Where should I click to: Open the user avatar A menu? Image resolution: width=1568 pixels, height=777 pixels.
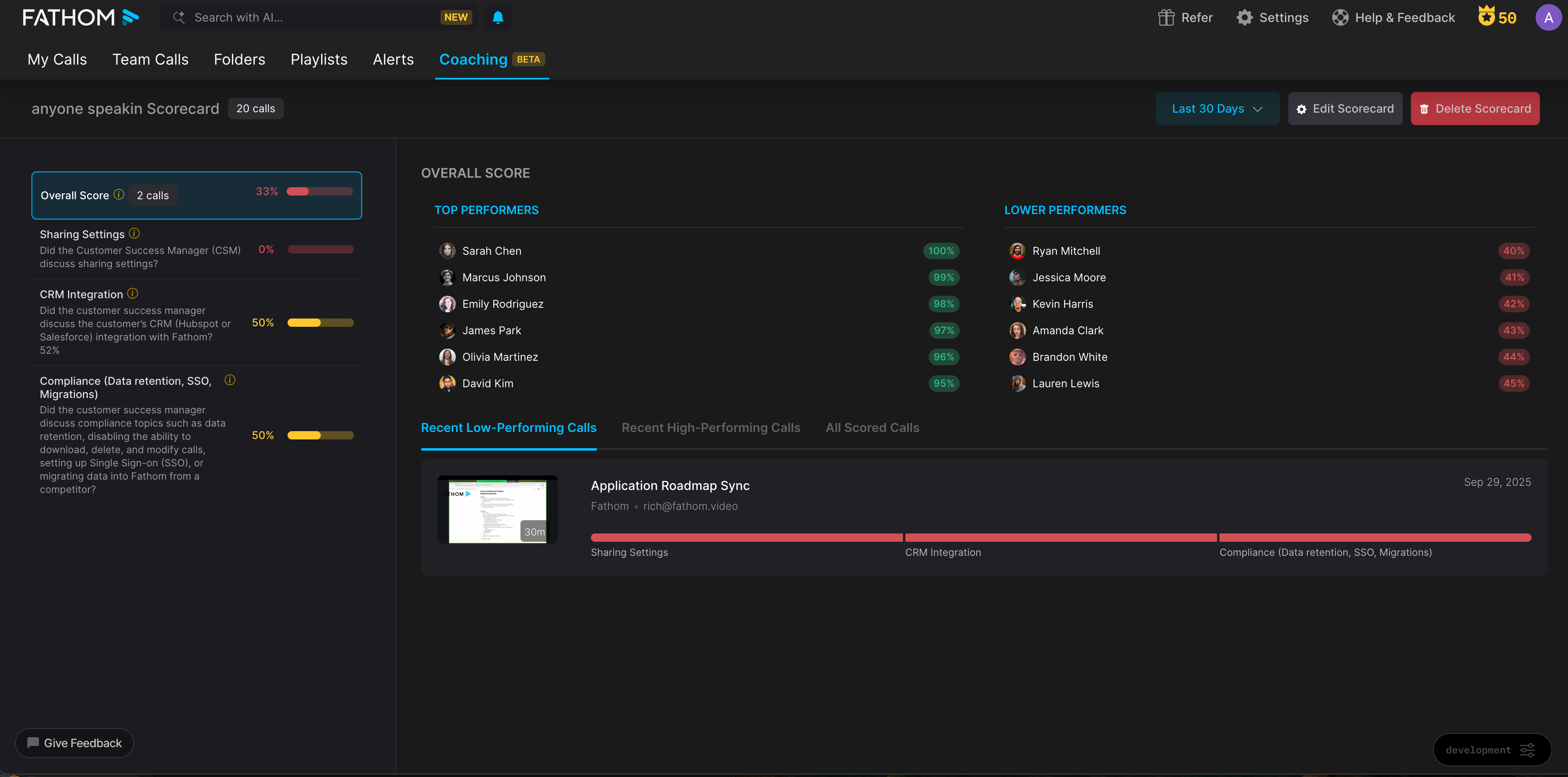pyautogui.click(x=1548, y=18)
